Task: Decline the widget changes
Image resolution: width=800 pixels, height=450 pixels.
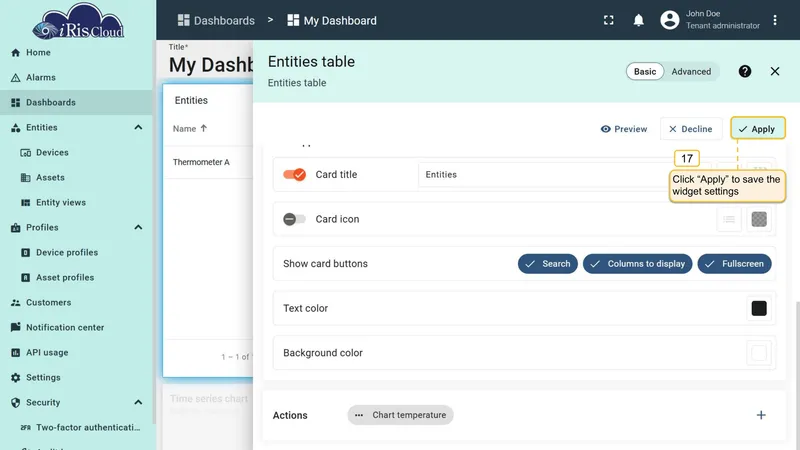Action: 691,129
